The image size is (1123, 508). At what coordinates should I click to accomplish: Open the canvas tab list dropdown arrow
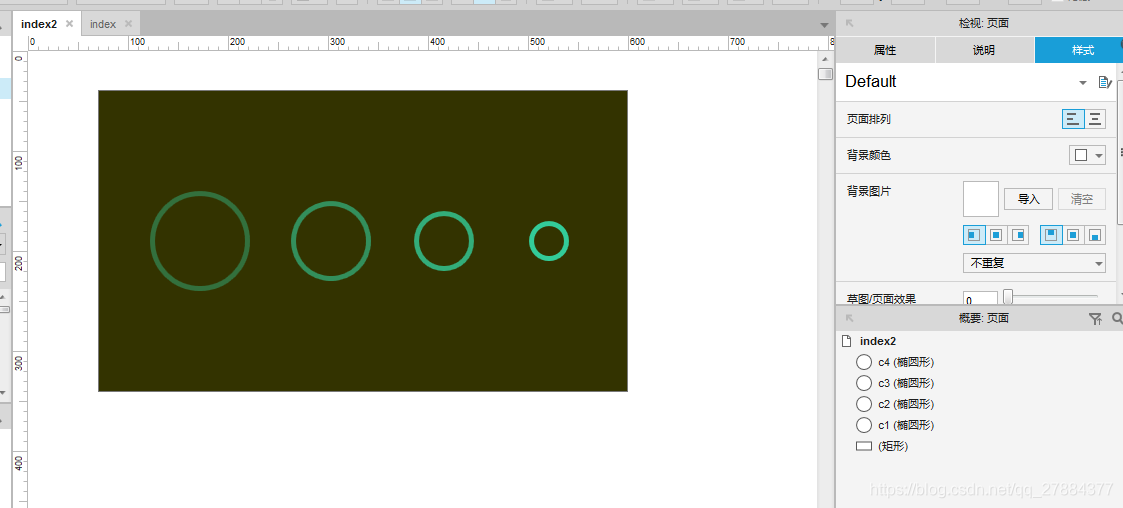824,25
